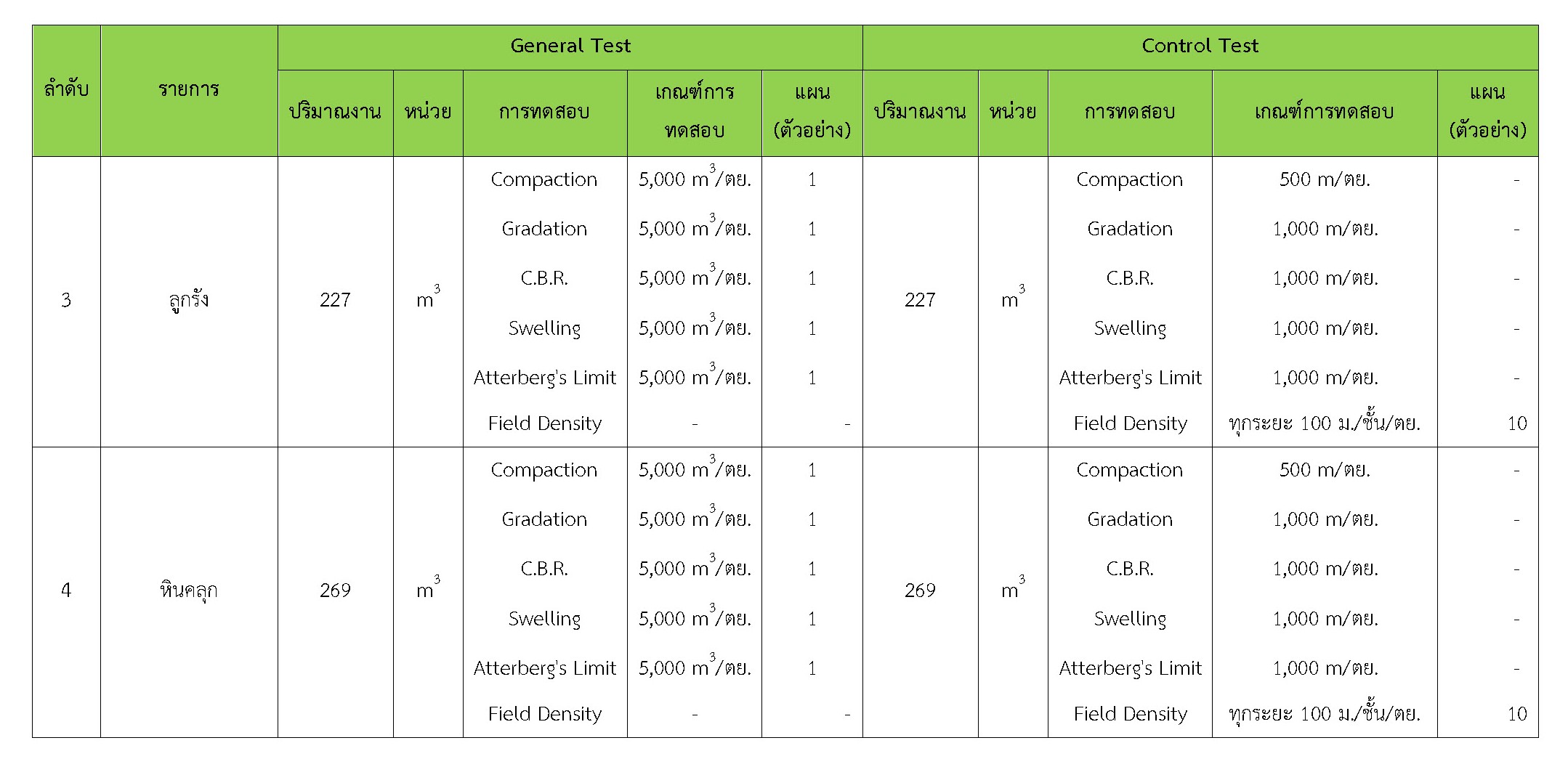Select ปริมาณงาน header under General Test

[335, 112]
